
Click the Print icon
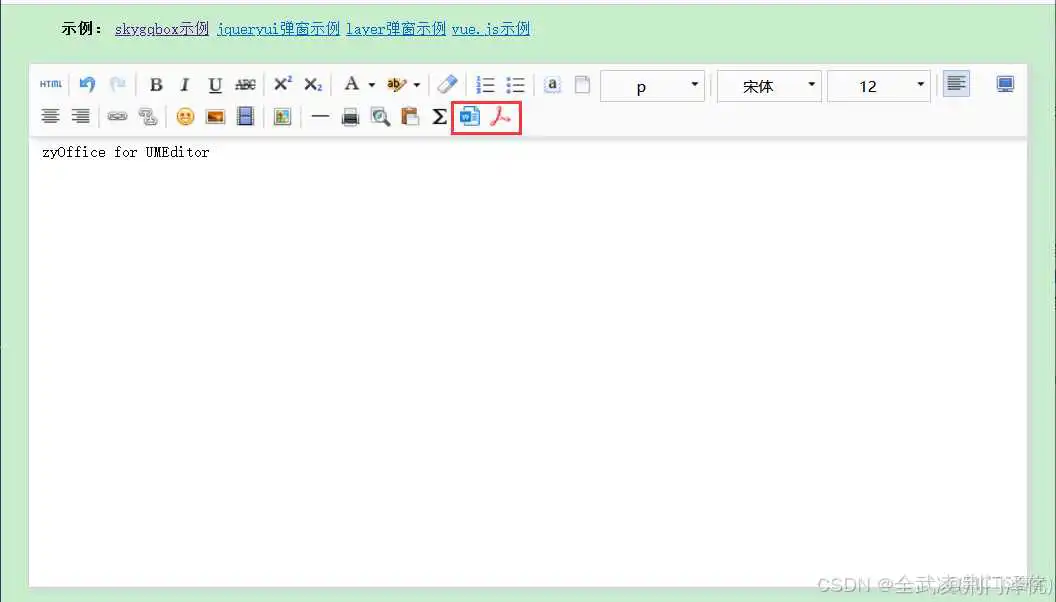pyautogui.click(x=350, y=117)
